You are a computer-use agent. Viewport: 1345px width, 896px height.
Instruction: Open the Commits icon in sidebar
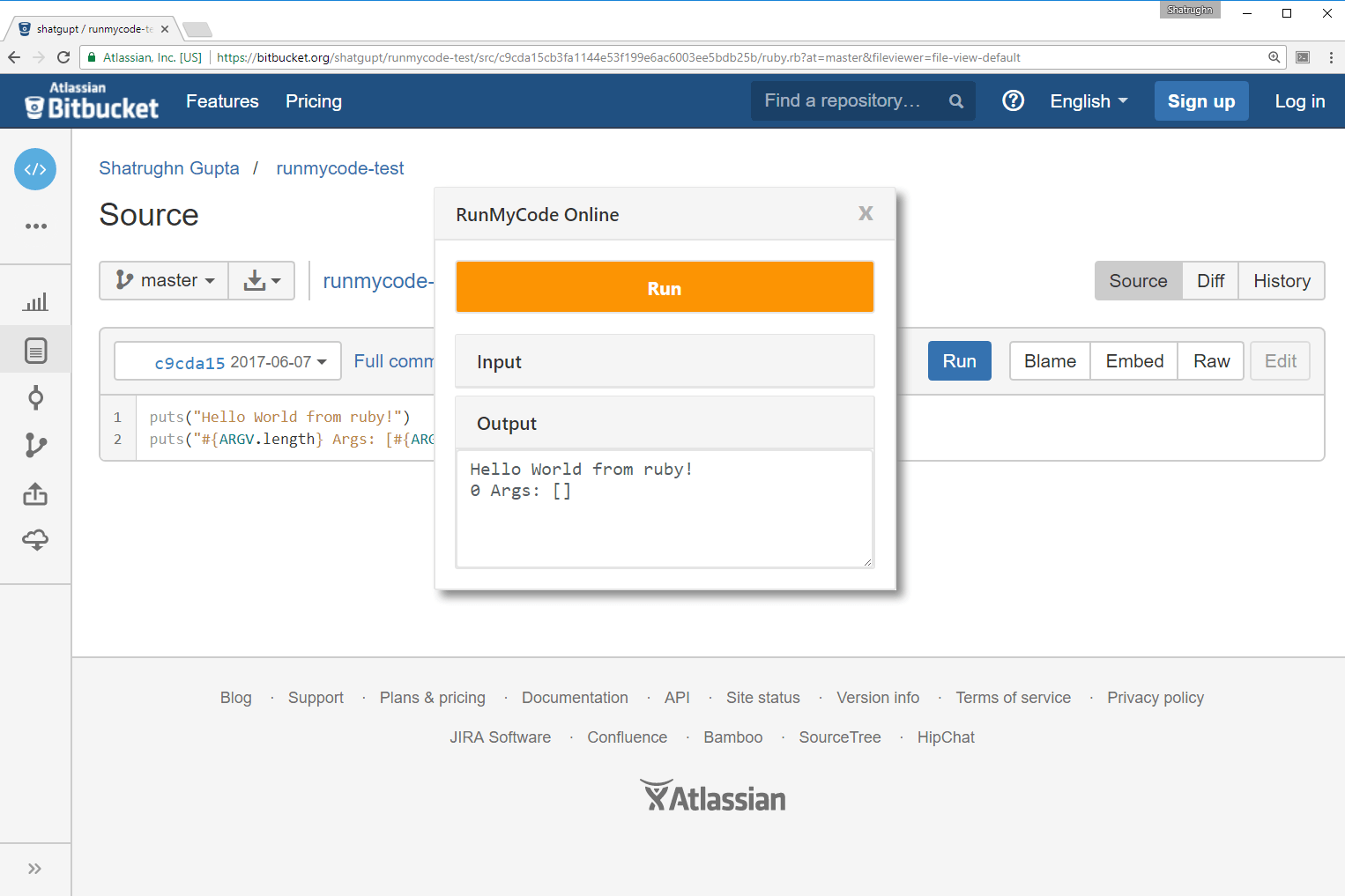35,398
